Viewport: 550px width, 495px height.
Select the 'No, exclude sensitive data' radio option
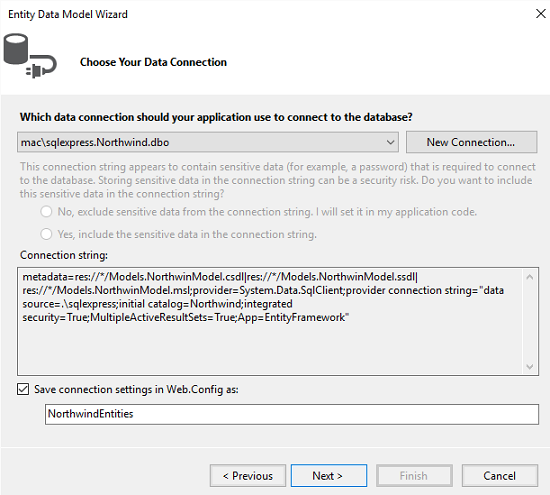tap(46, 212)
